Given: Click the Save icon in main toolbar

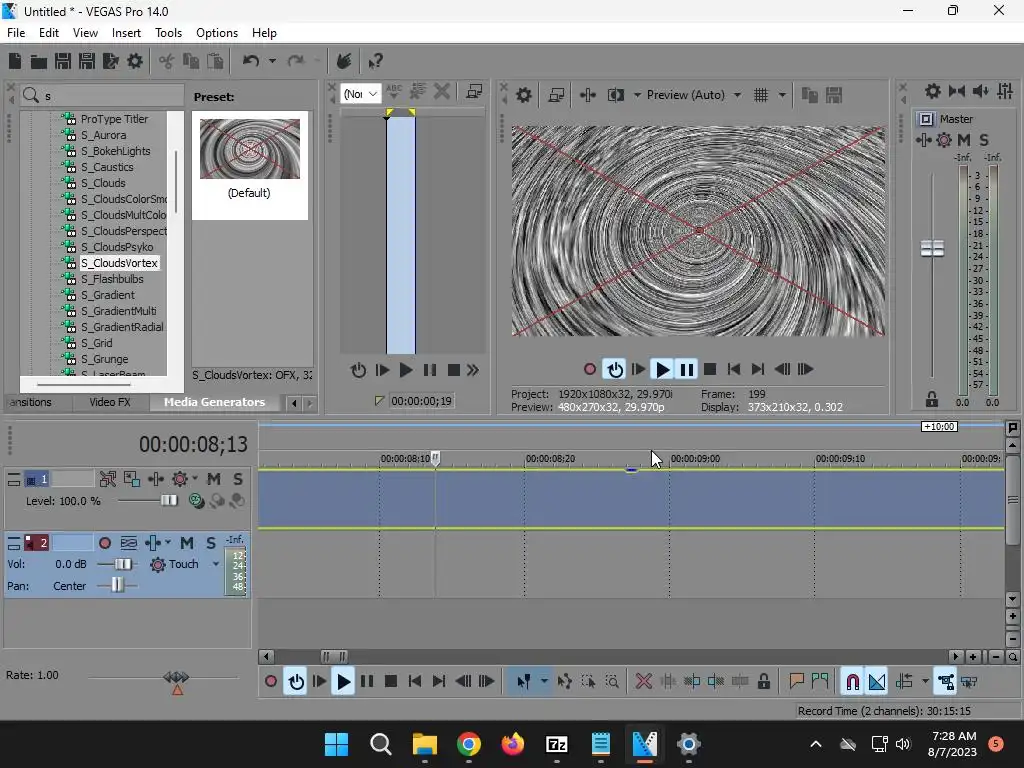Looking at the screenshot, I should tap(63, 61).
